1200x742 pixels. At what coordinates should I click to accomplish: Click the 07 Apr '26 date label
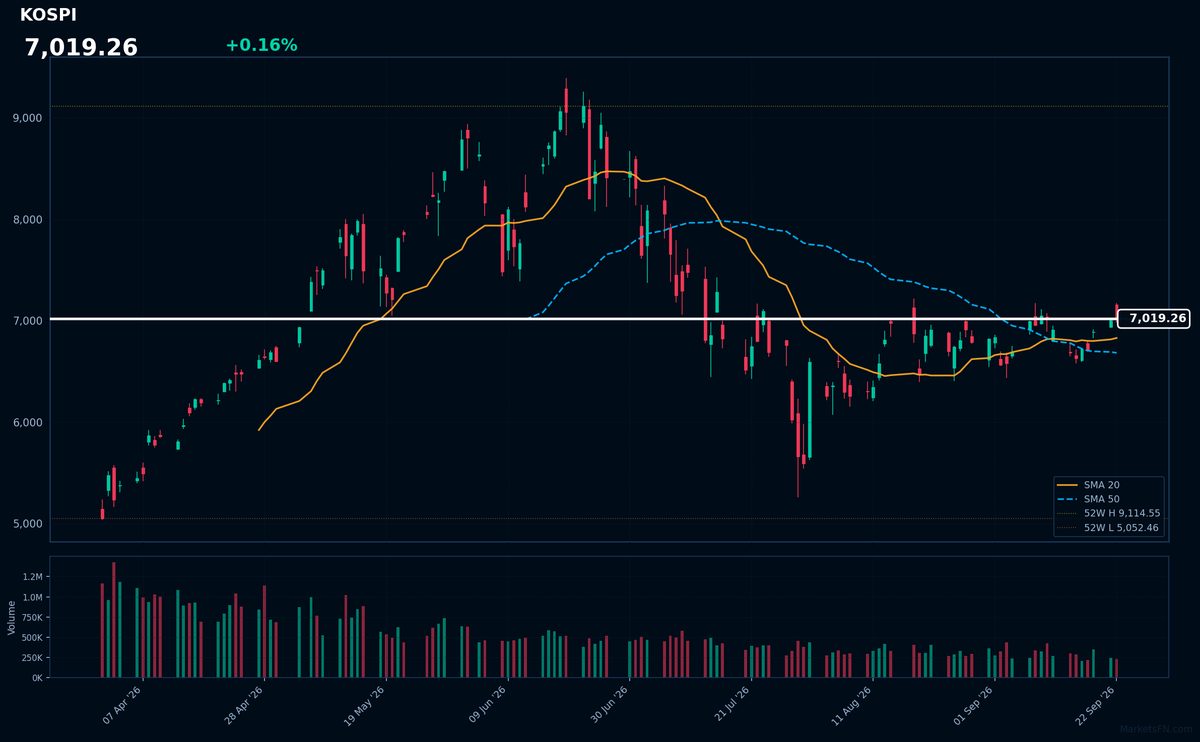coord(122,705)
